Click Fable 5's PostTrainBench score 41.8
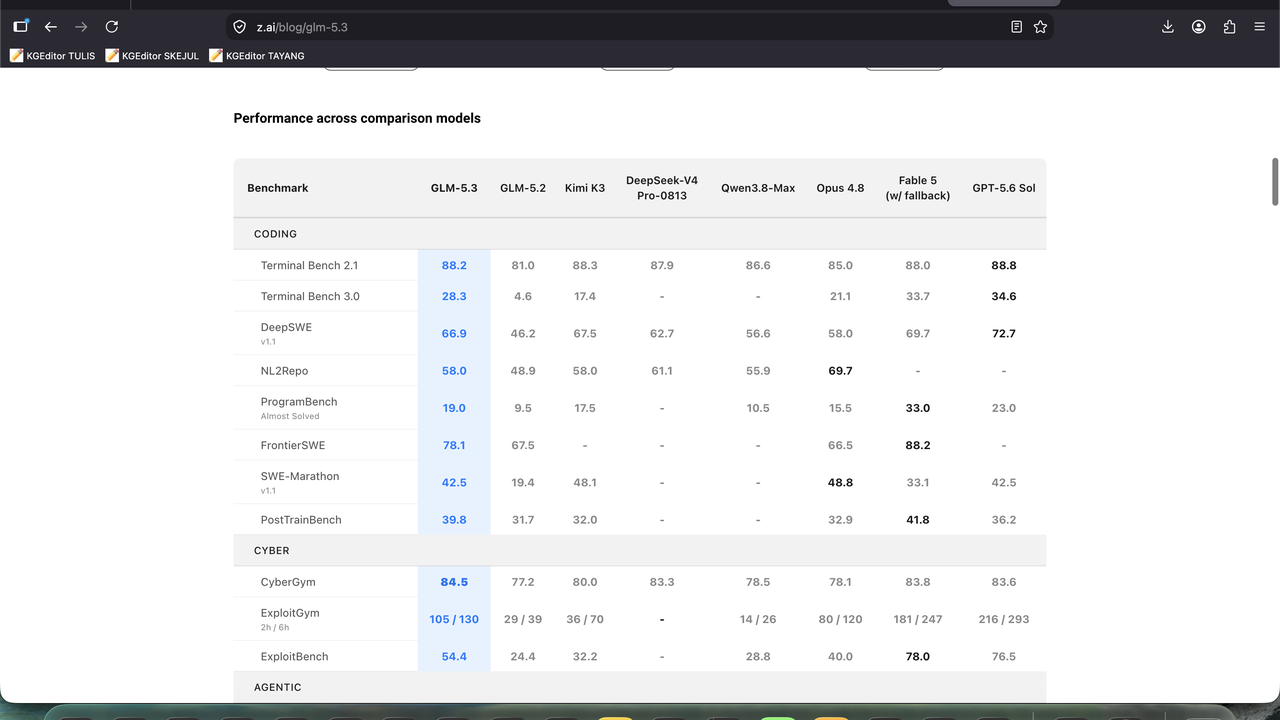This screenshot has width=1280, height=720. [x=918, y=520]
